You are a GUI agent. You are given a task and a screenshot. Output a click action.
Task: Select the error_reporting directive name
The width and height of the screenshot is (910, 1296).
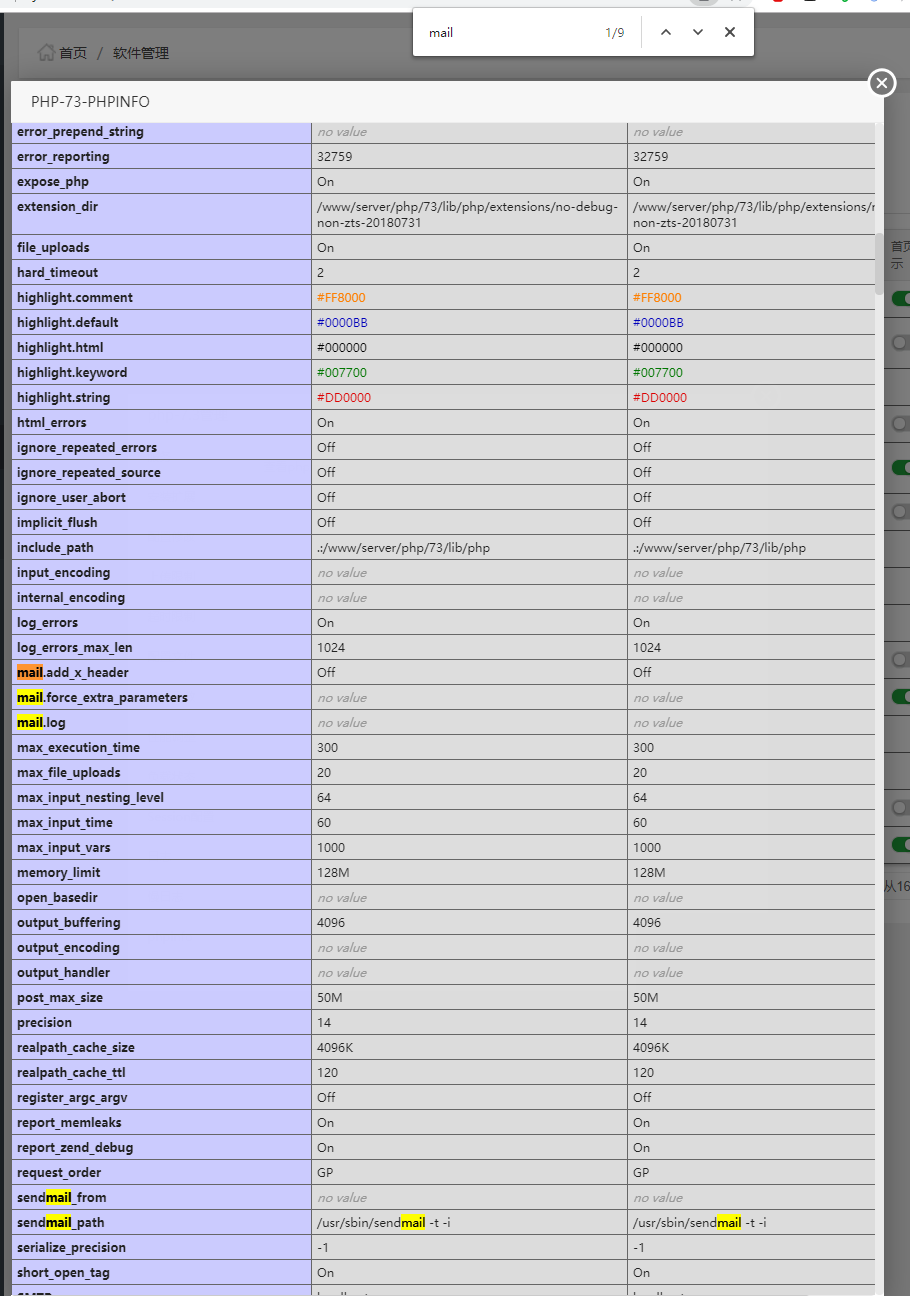pyautogui.click(x=63, y=157)
